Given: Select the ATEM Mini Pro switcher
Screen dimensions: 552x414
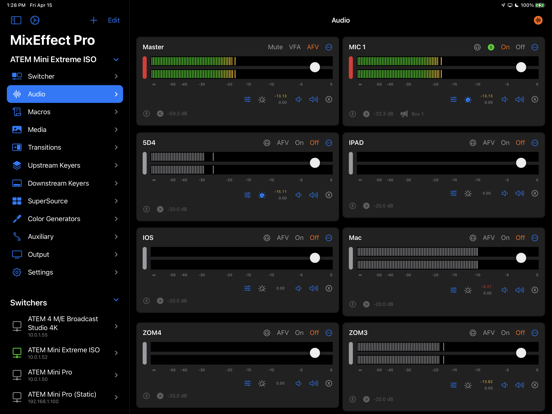Looking at the screenshot, I should click(x=65, y=375).
